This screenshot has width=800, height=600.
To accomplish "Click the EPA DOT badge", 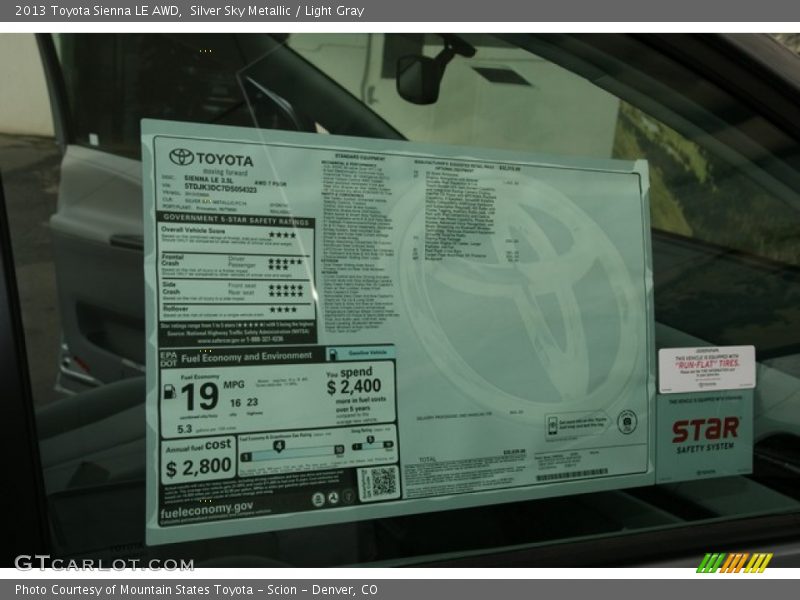I will point(167,357).
